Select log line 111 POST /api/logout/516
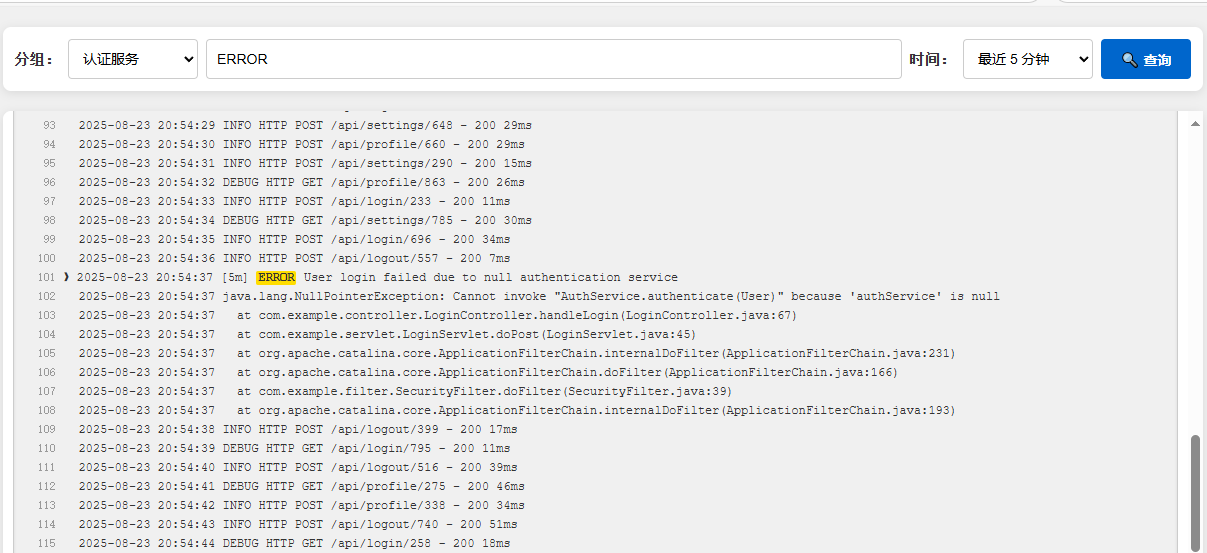 coord(298,467)
